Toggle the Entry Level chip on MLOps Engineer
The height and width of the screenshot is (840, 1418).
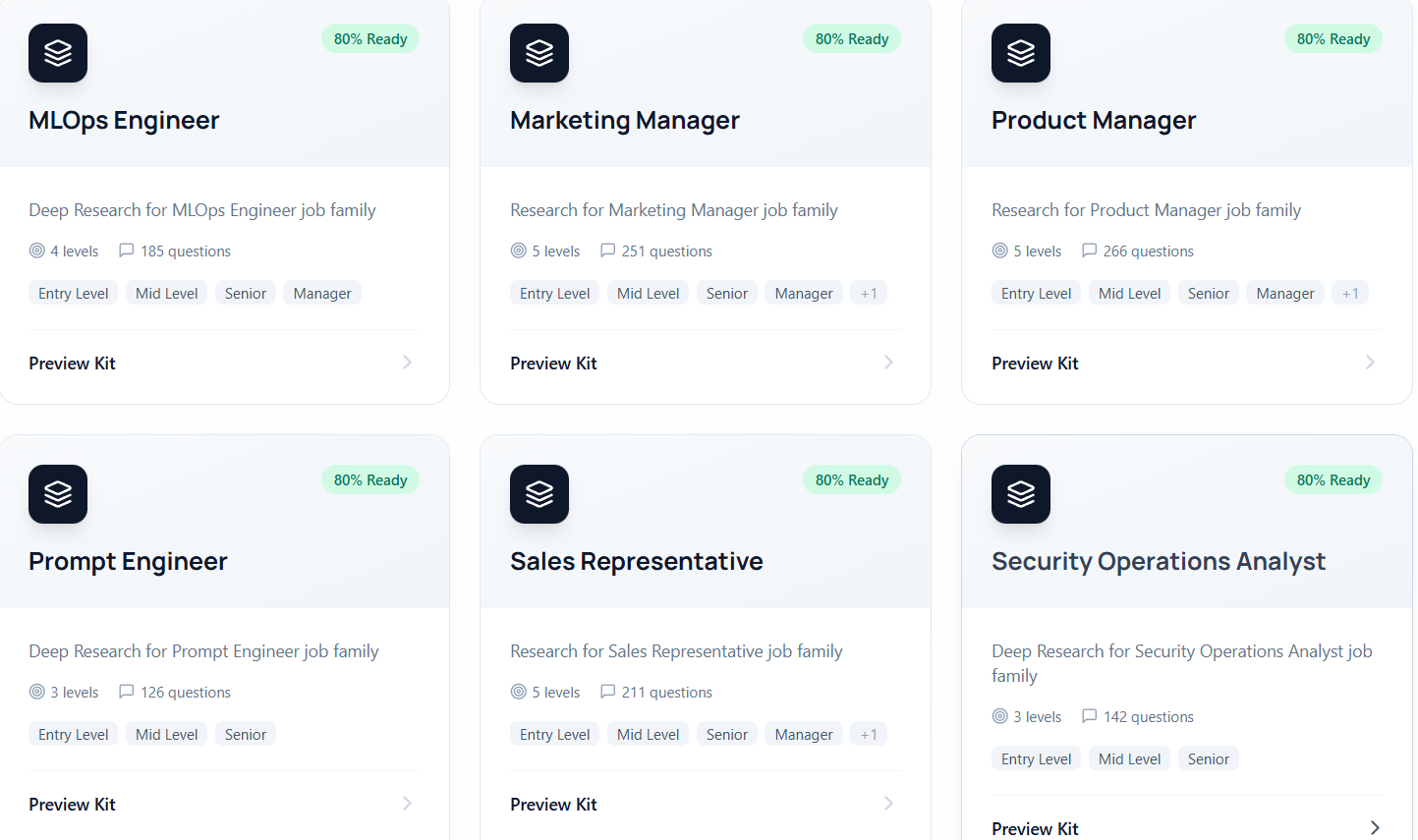73,292
